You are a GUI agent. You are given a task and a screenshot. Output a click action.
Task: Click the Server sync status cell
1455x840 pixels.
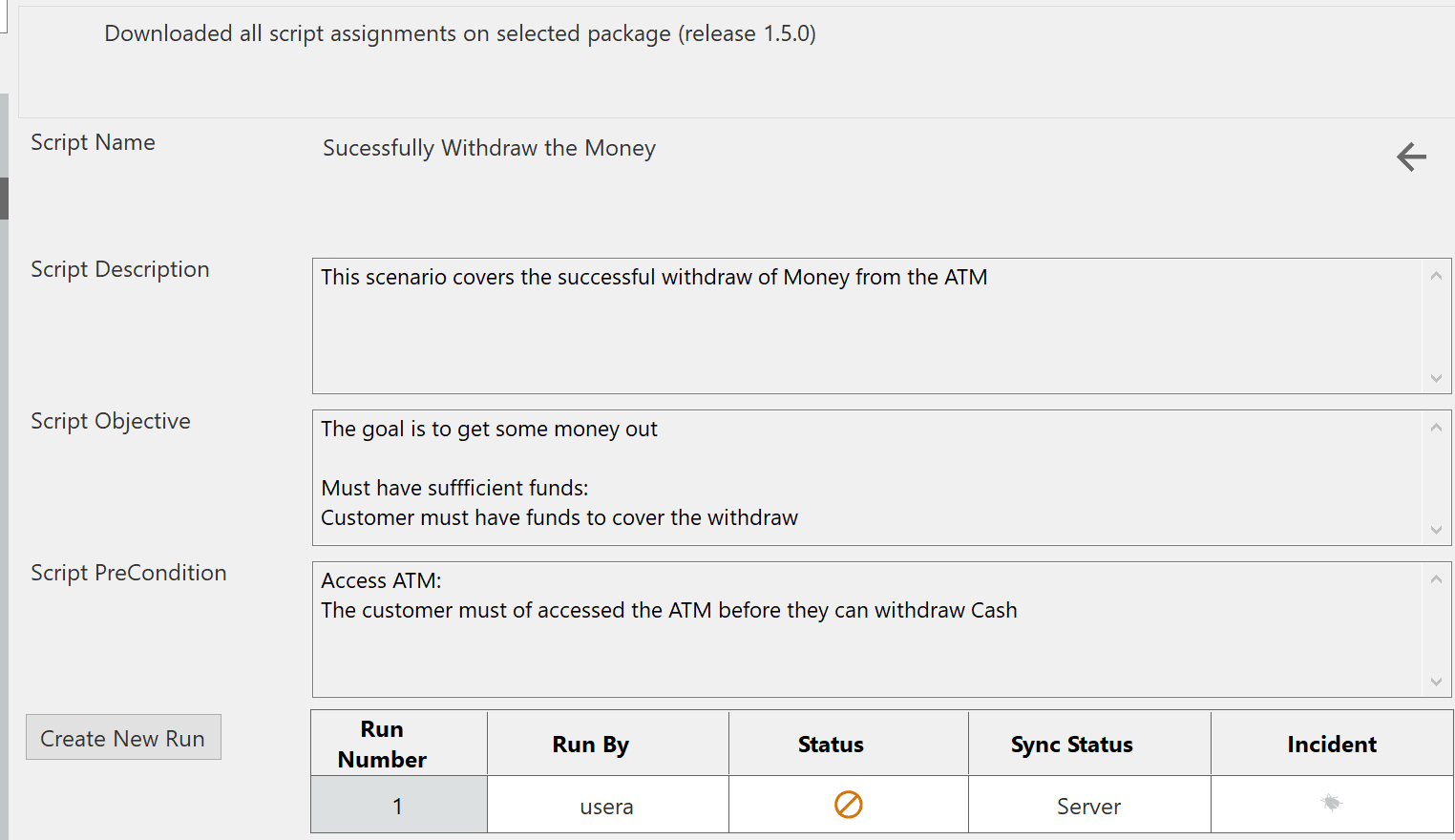click(1089, 806)
